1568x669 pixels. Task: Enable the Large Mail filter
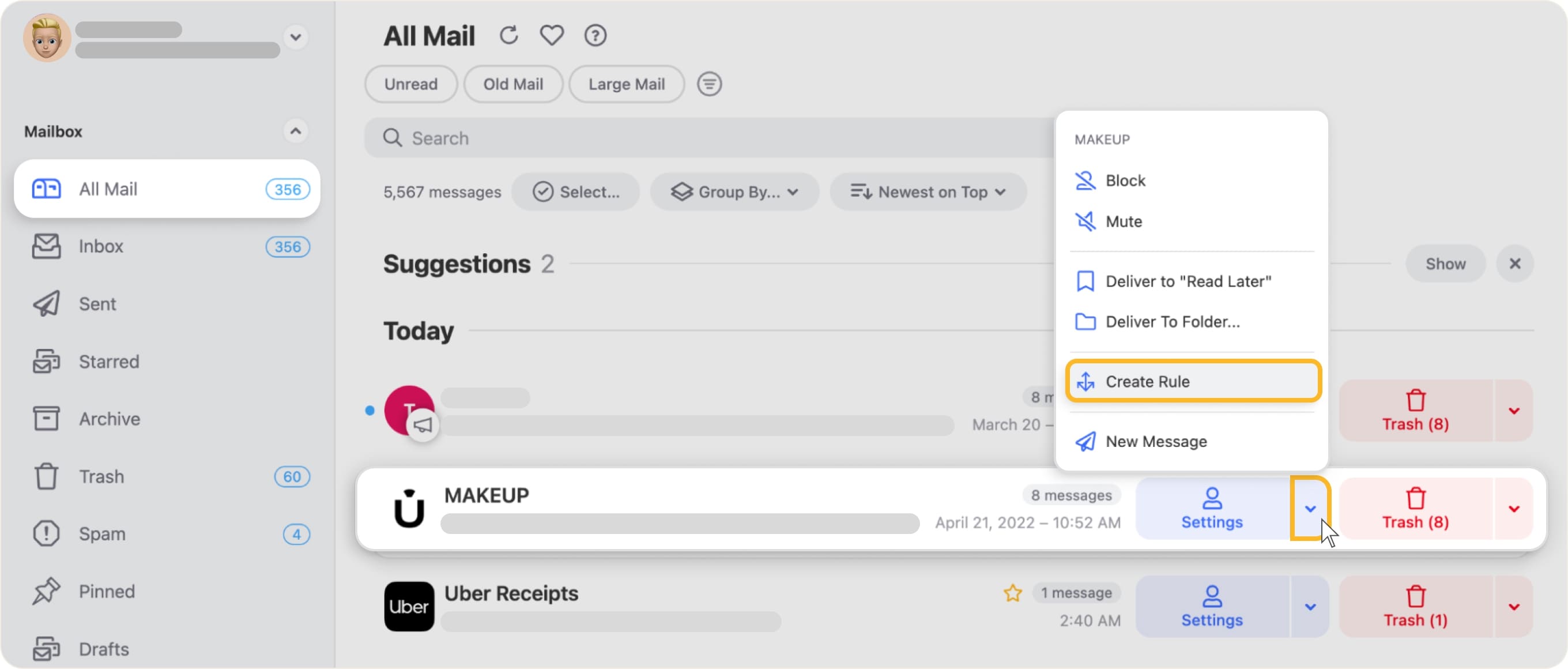627,84
